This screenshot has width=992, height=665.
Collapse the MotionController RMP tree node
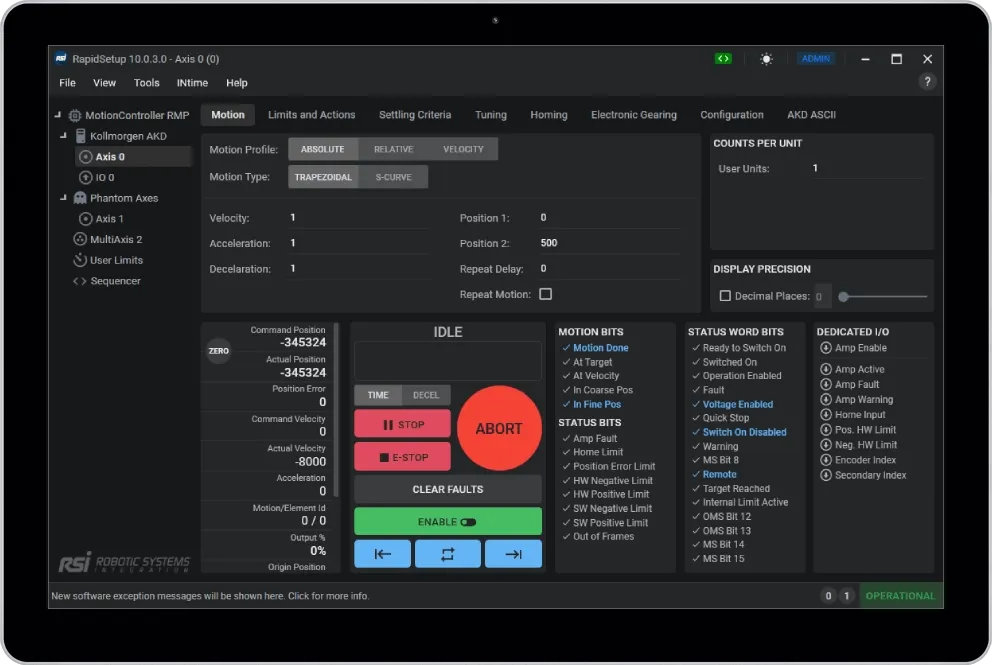point(58,114)
